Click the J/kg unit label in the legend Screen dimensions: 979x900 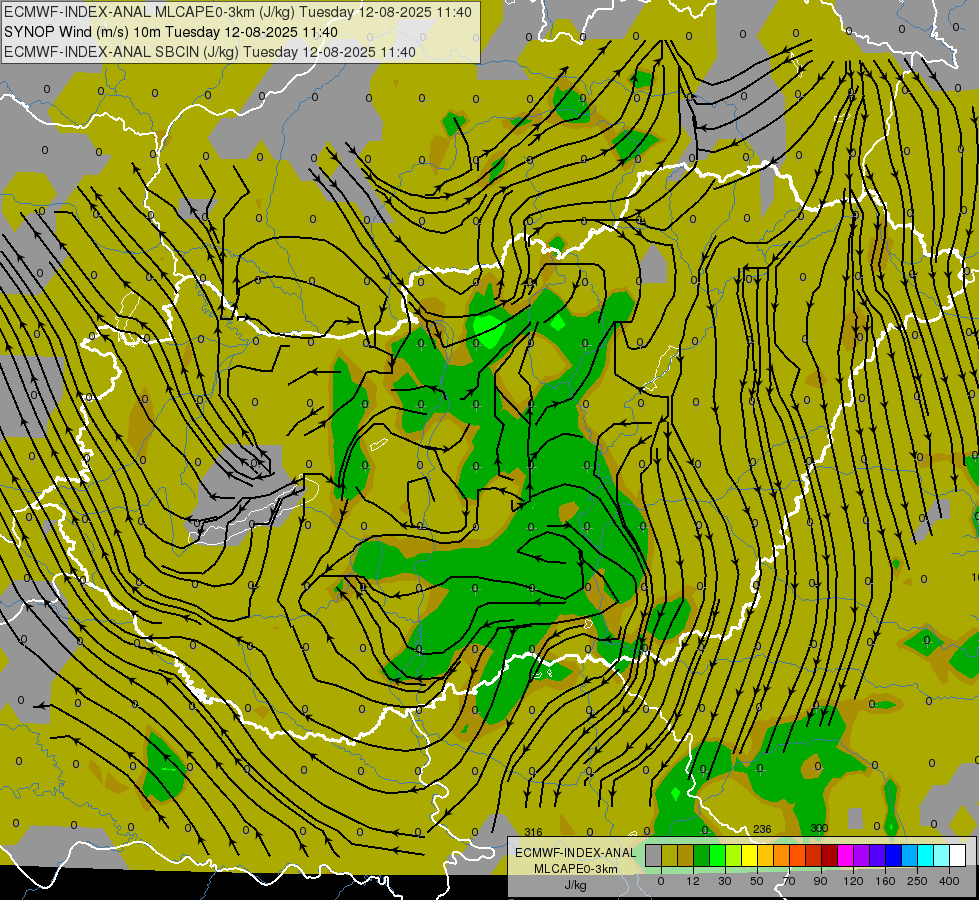pyautogui.click(x=576, y=884)
